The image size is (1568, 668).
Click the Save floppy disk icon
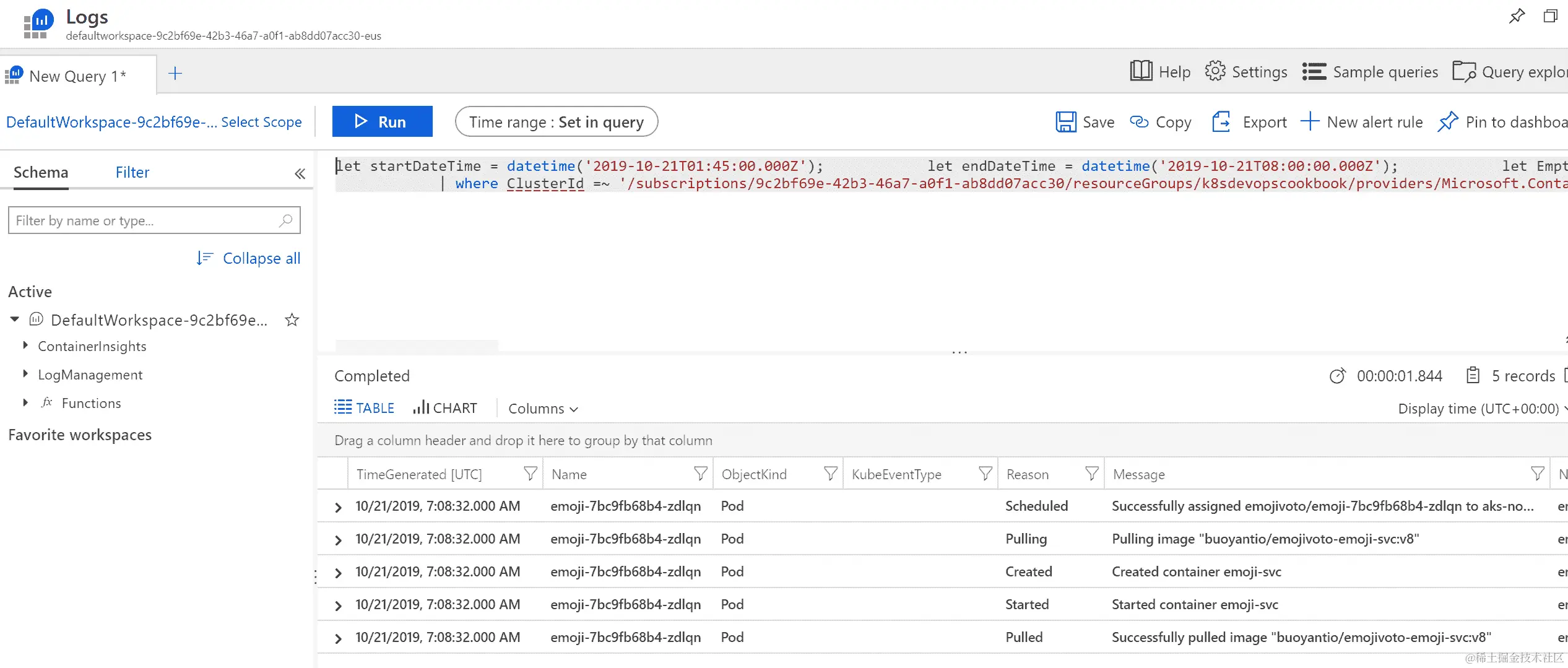tap(1065, 122)
